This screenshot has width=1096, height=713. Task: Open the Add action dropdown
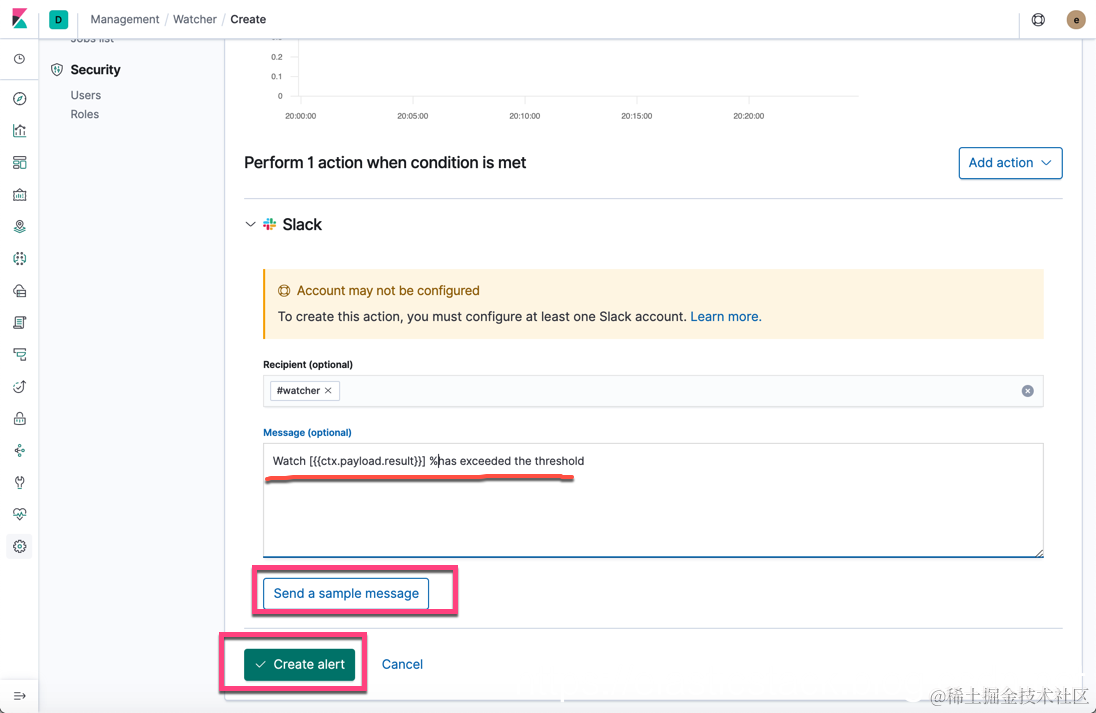coord(1010,163)
